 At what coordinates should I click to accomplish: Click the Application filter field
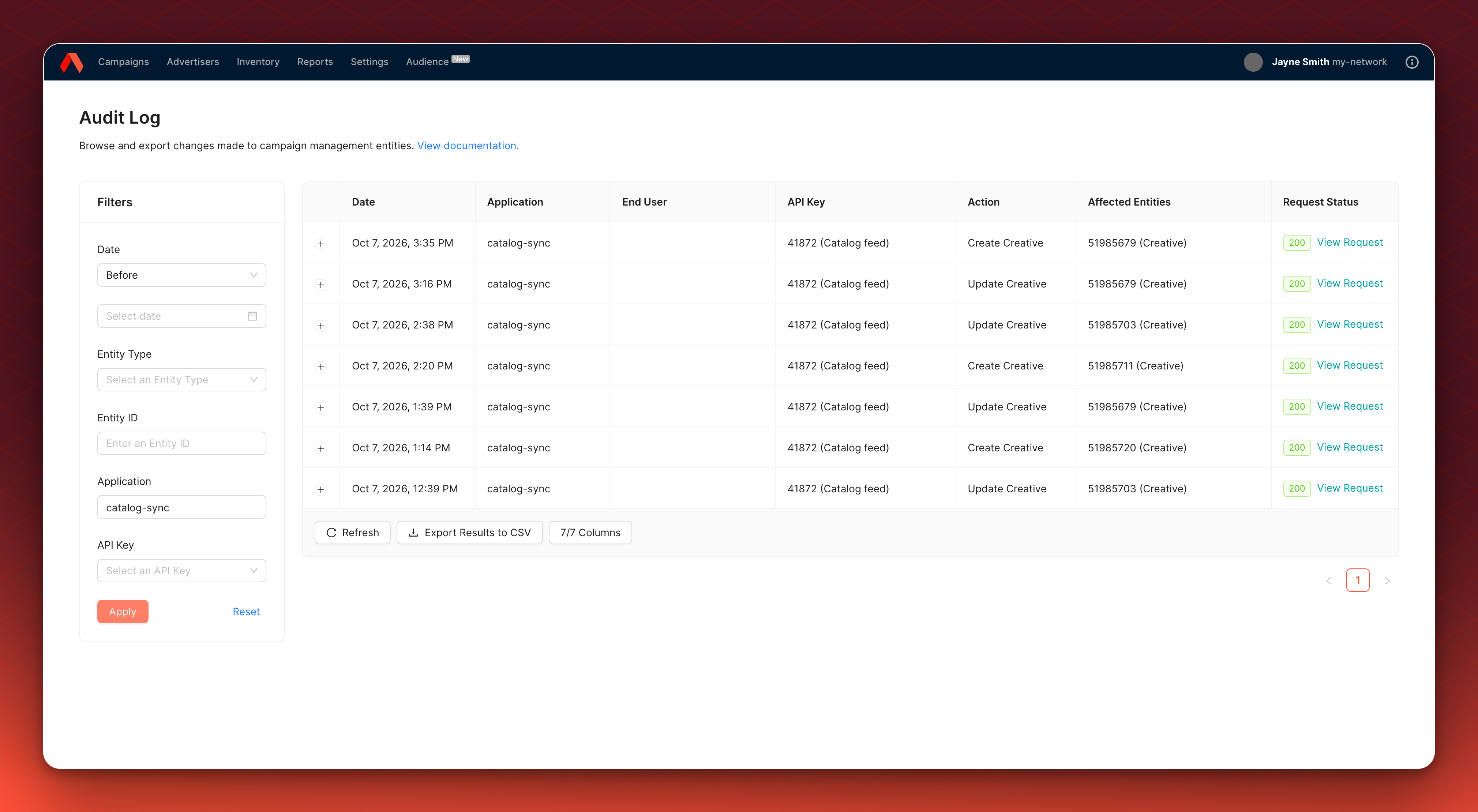181,507
